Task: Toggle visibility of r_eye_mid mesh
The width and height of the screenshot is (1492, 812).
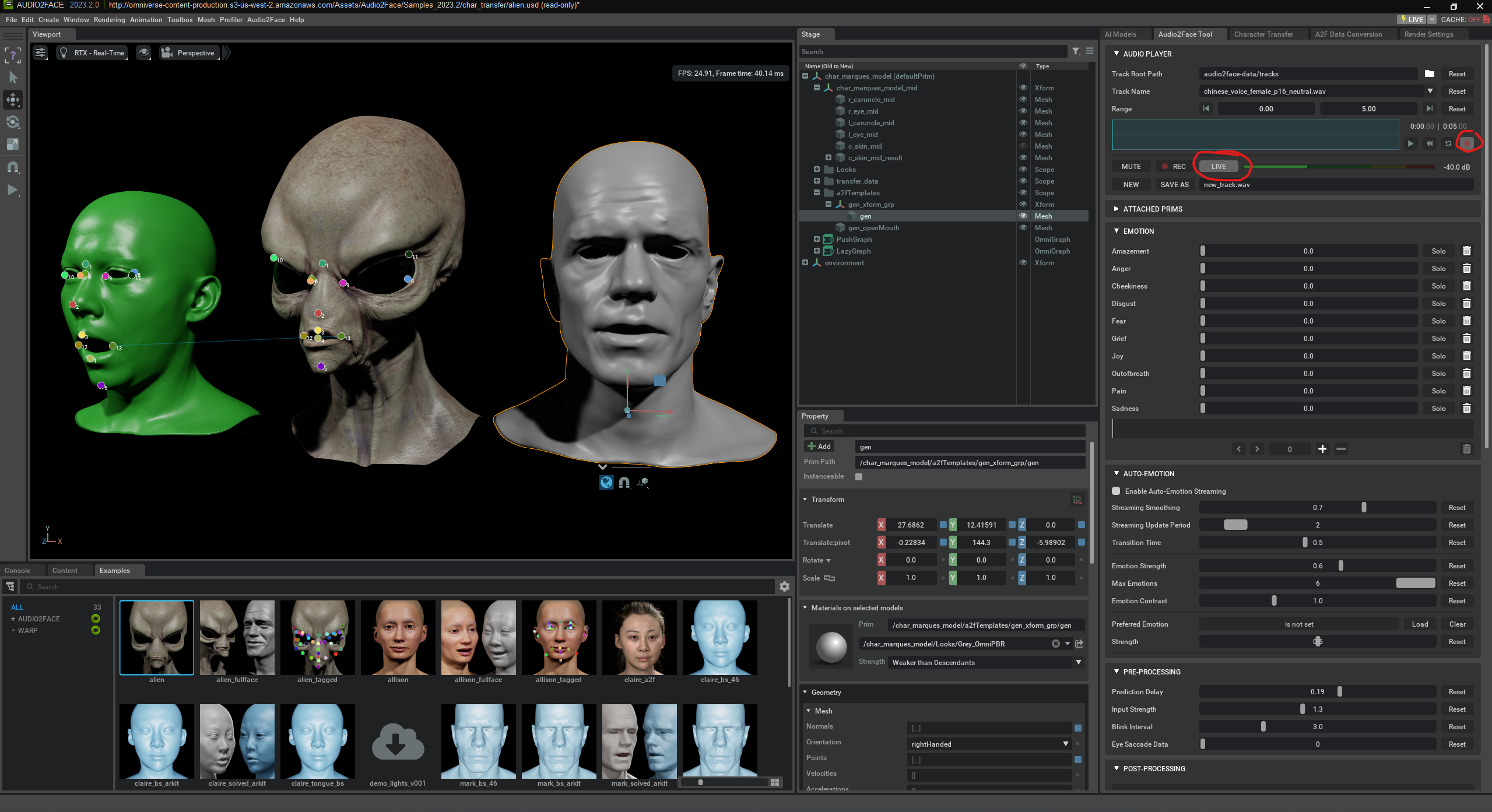Action: click(1023, 111)
